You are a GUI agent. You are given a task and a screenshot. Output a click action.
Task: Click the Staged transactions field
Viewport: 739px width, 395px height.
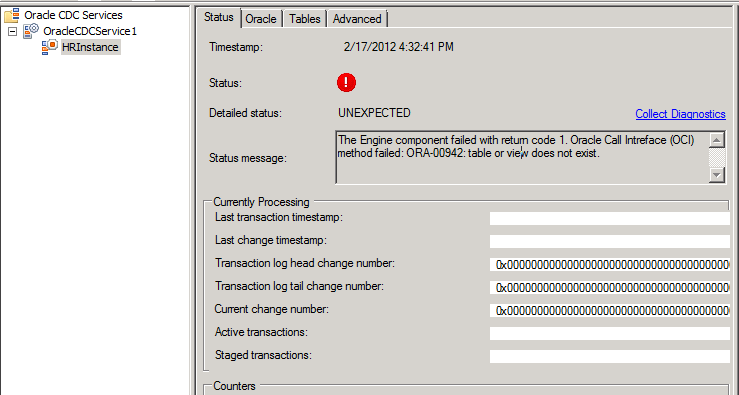point(609,356)
